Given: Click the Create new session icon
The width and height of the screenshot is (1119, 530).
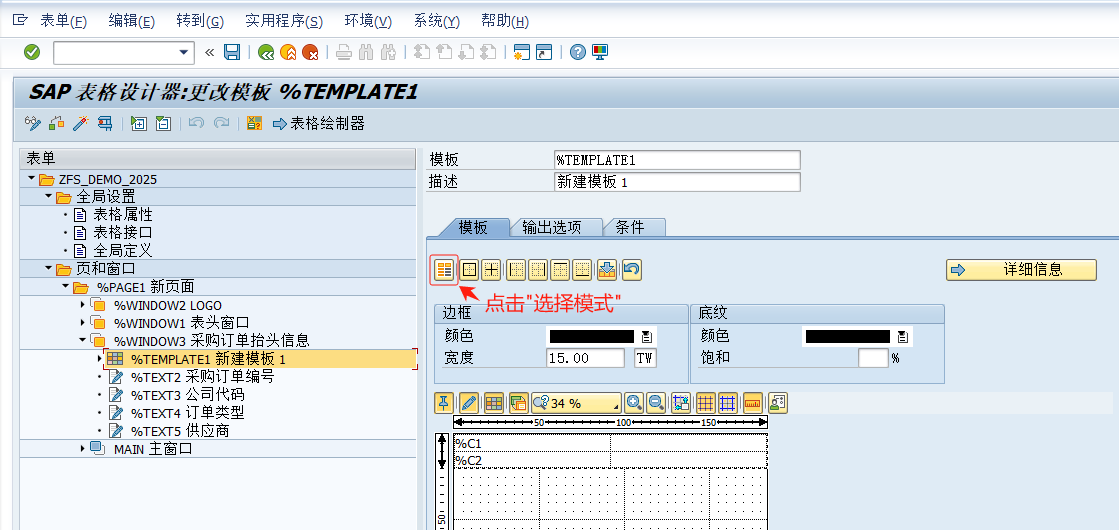Looking at the screenshot, I should (x=522, y=52).
